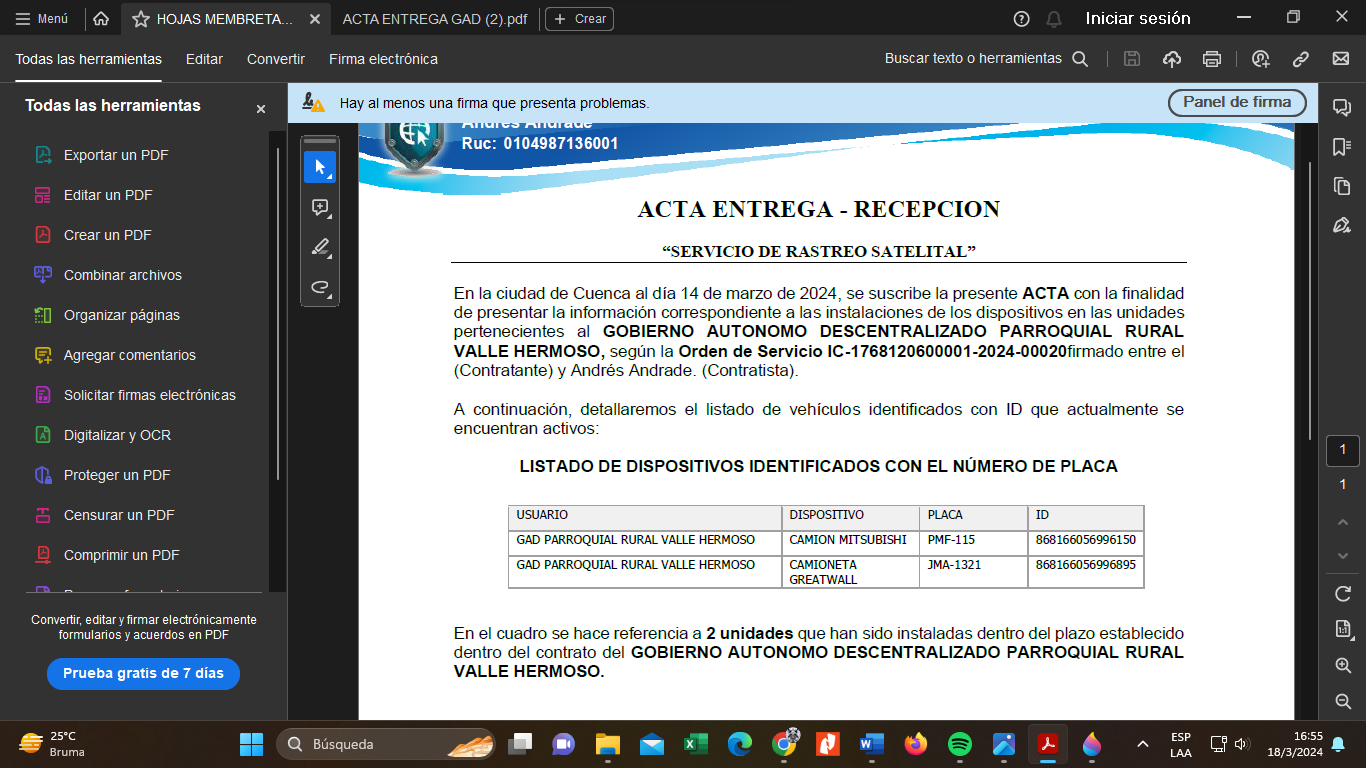
Task: Open the bookmarks panel icon
Action: click(1342, 147)
